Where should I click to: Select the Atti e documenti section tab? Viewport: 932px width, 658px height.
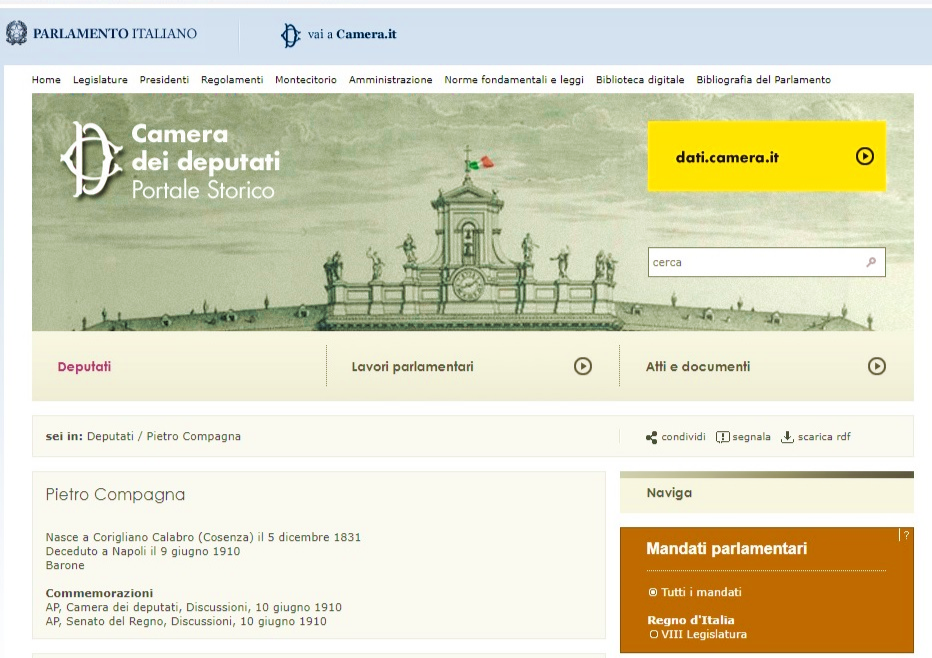pos(698,366)
